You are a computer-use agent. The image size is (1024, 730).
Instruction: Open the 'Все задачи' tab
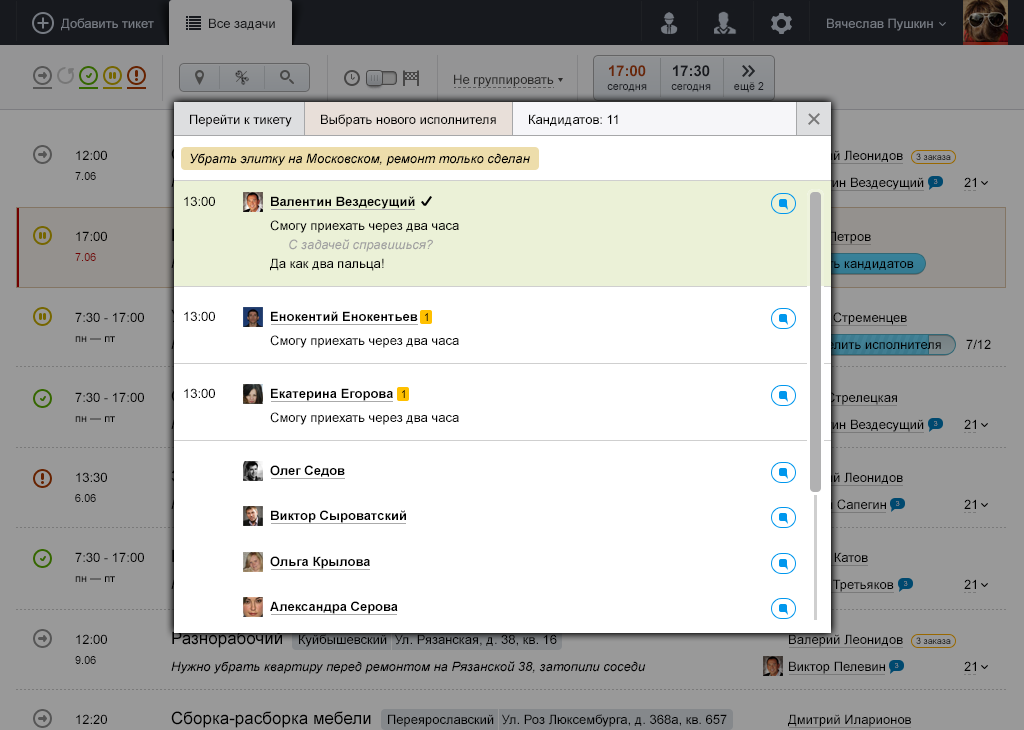231,23
